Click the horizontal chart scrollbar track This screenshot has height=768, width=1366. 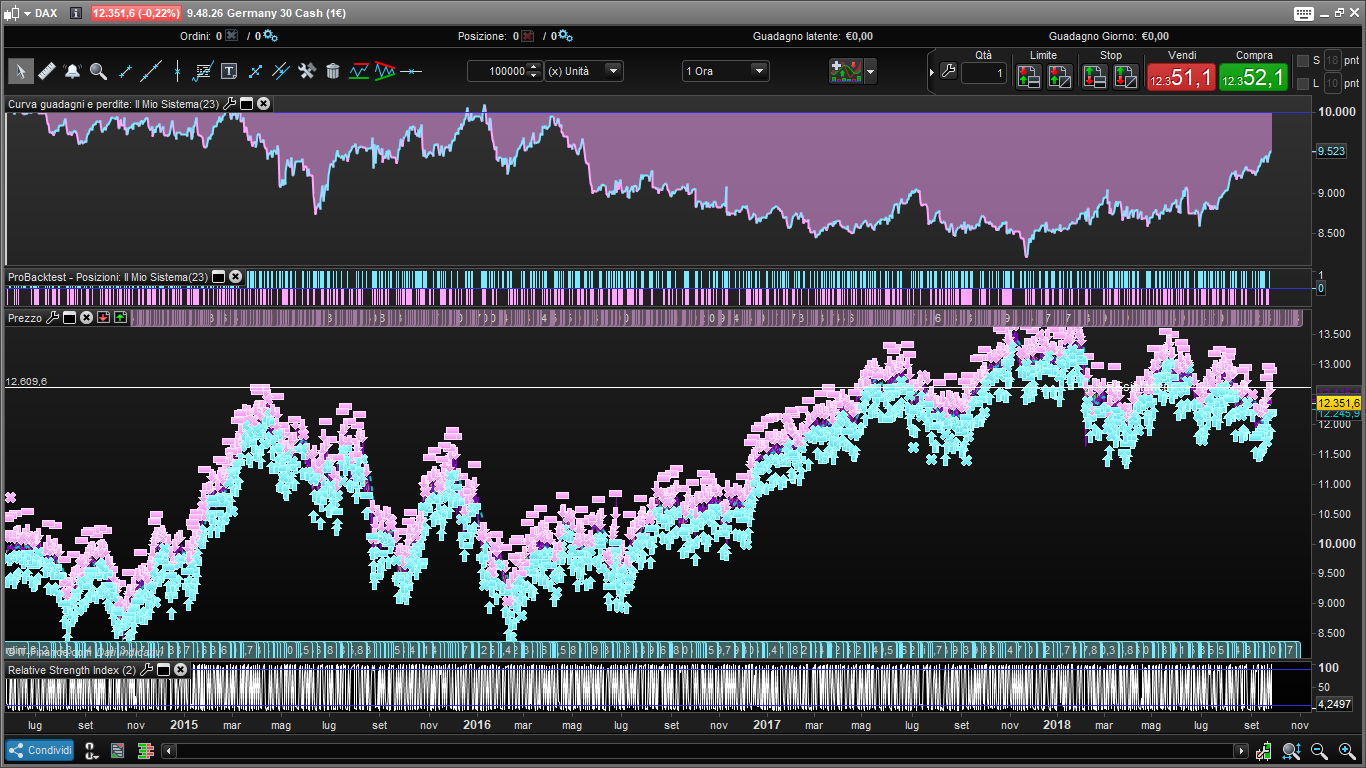[x=700, y=751]
